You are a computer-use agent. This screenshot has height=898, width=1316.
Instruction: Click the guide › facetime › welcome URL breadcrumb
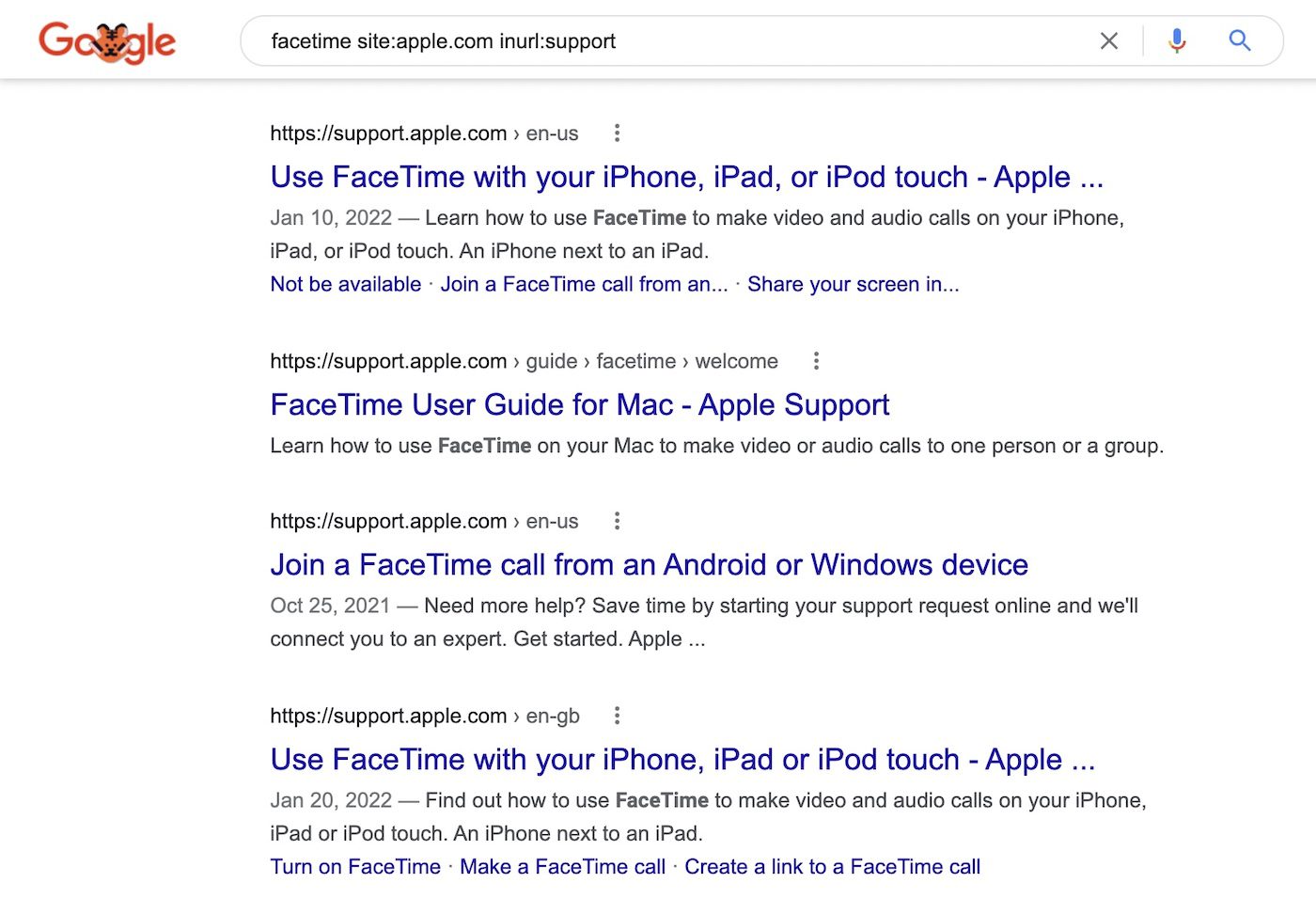651,361
